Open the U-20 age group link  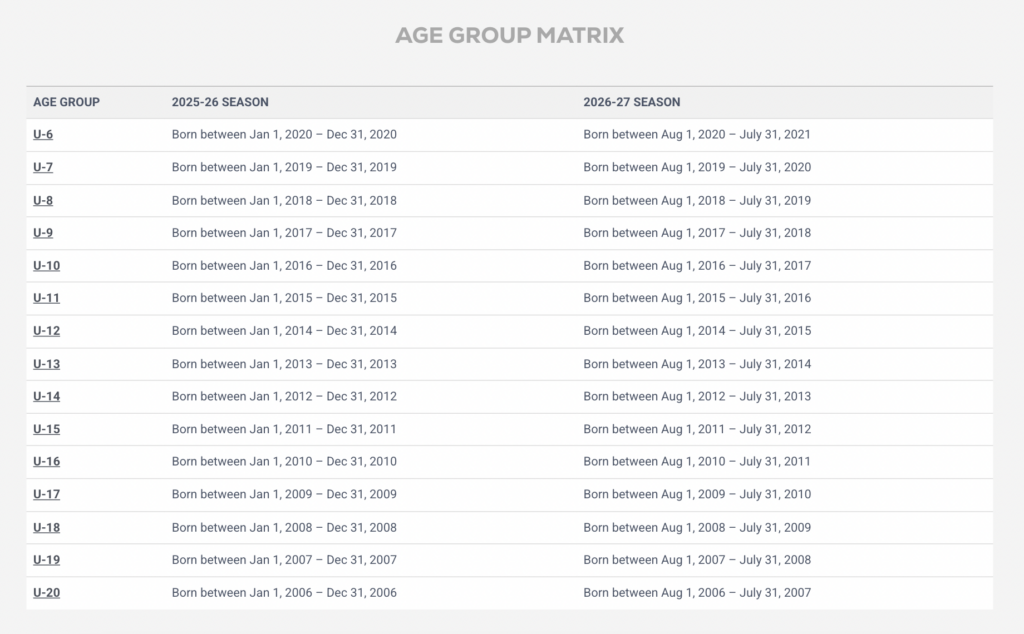point(46,592)
